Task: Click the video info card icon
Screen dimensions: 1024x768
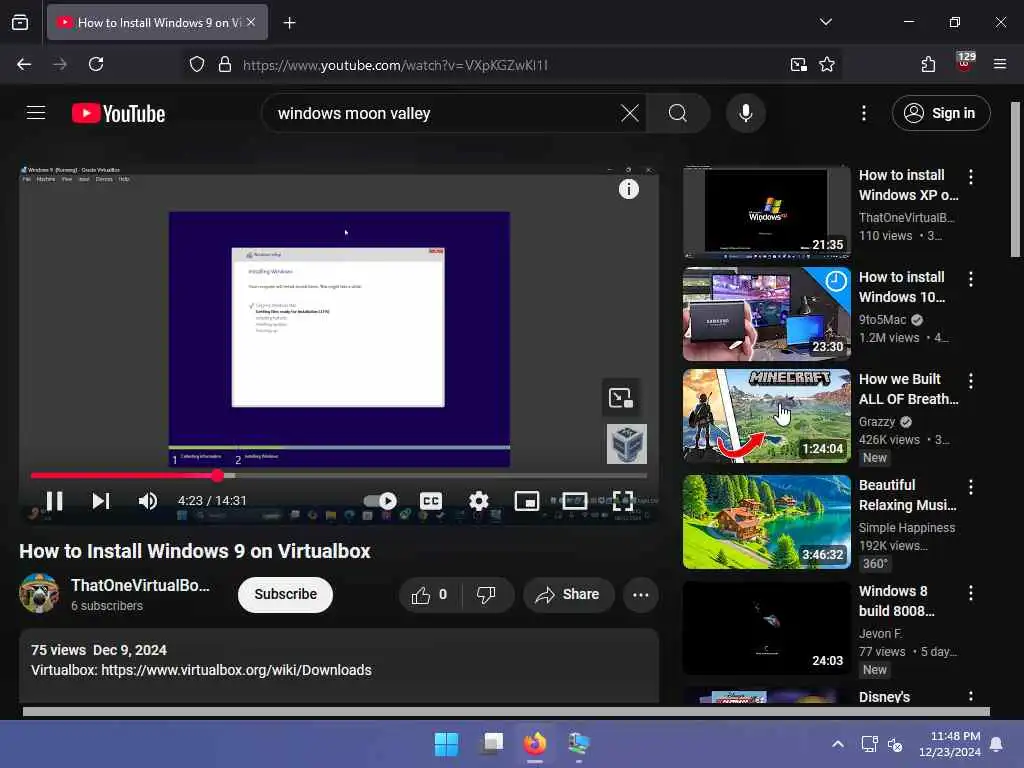Action: point(628,189)
